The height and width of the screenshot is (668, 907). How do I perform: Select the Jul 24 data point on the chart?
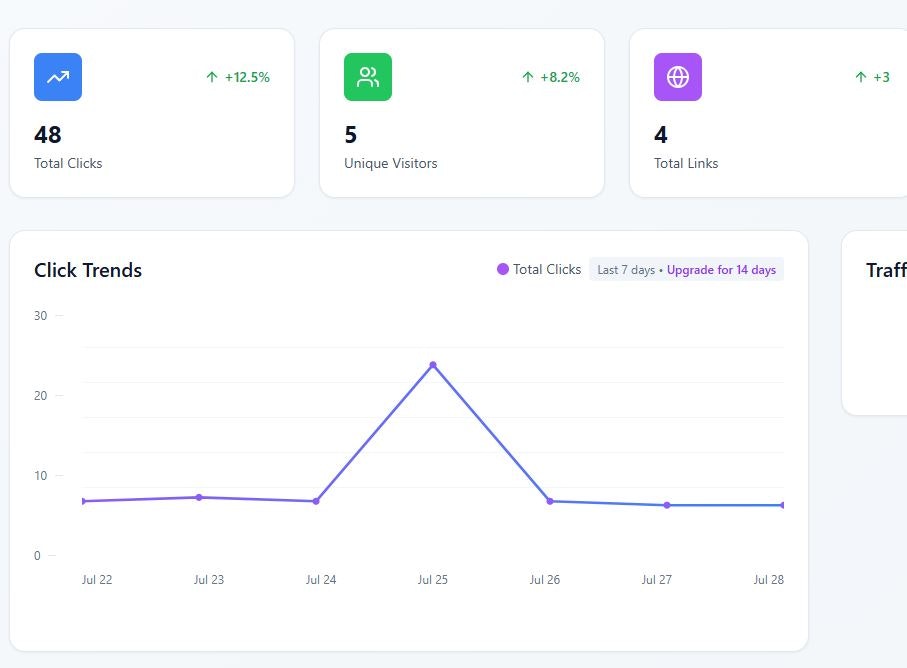316,501
